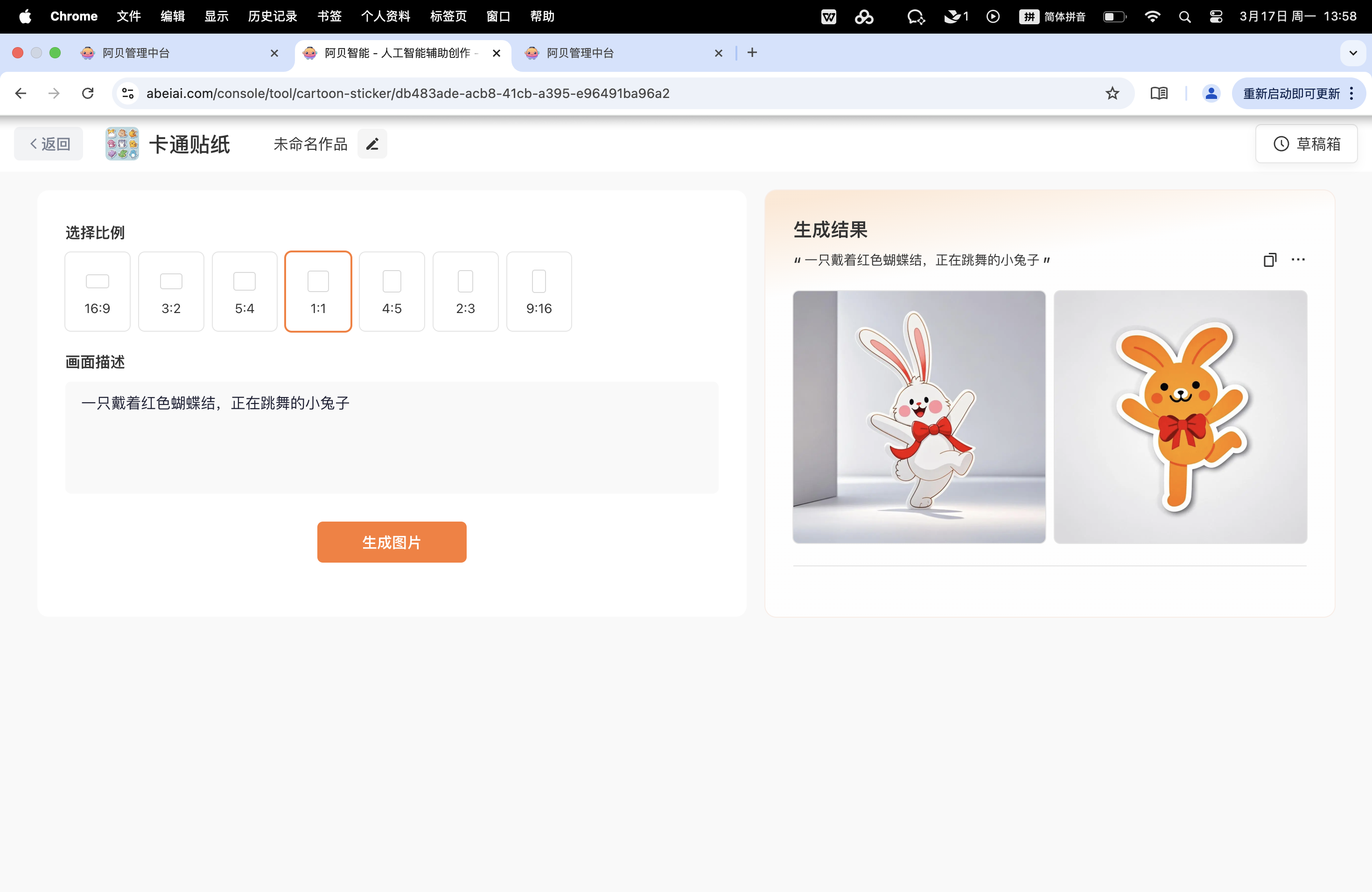Click the 生成图片 button
This screenshot has width=1372, height=892.
point(392,542)
